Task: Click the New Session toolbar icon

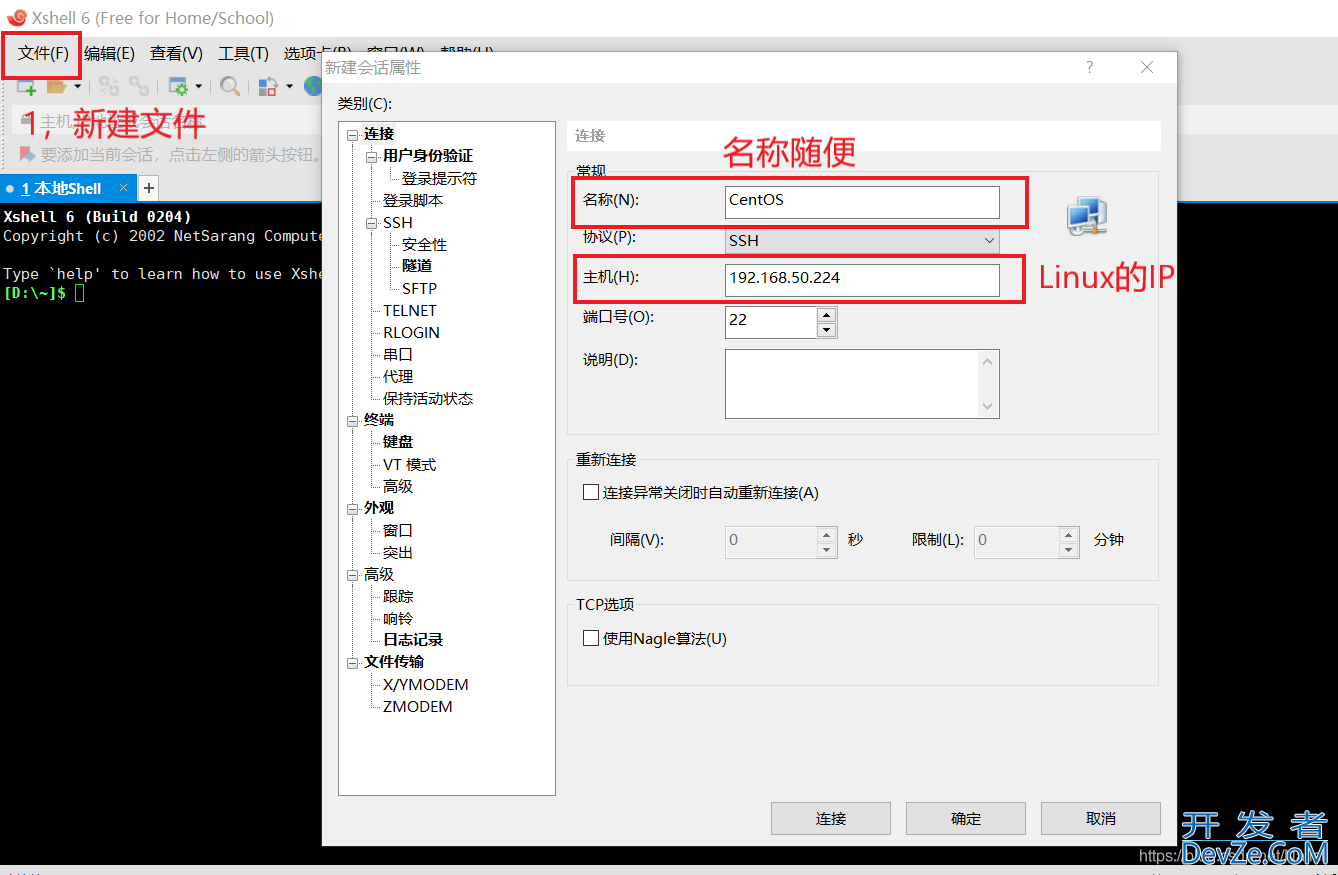Action: coord(26,87)
